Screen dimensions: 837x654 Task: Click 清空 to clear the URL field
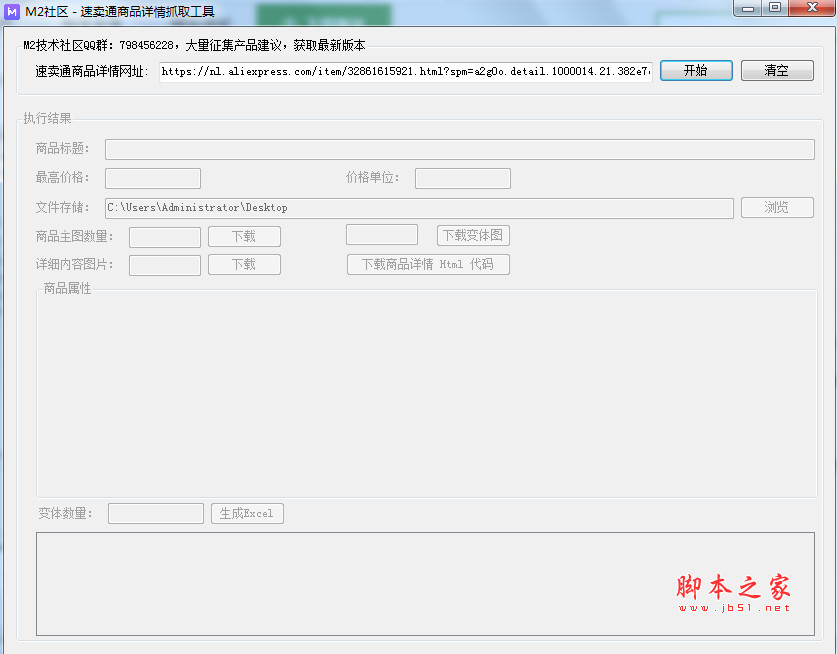point(777,70)
